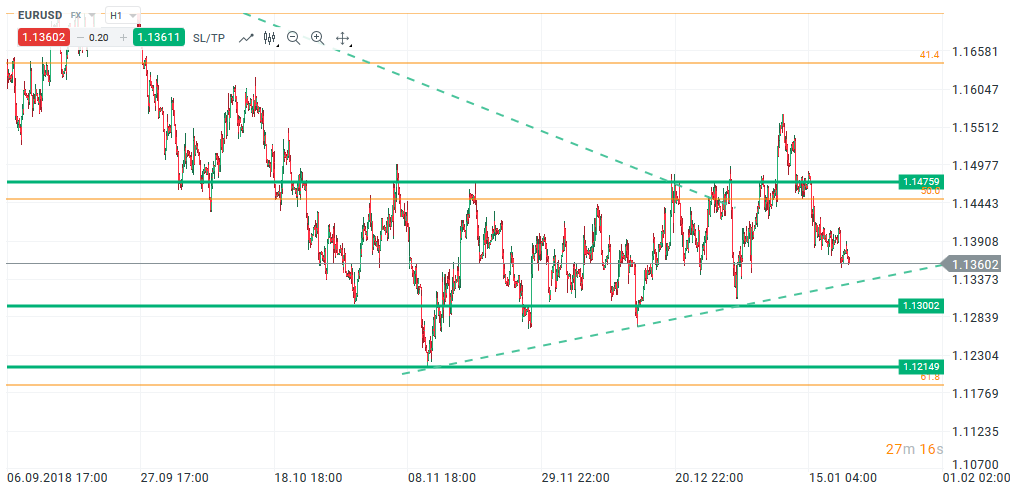The image size is (1013, 488).
Task: Click the grey current price tag 1.13602
Action: (972, 264)
